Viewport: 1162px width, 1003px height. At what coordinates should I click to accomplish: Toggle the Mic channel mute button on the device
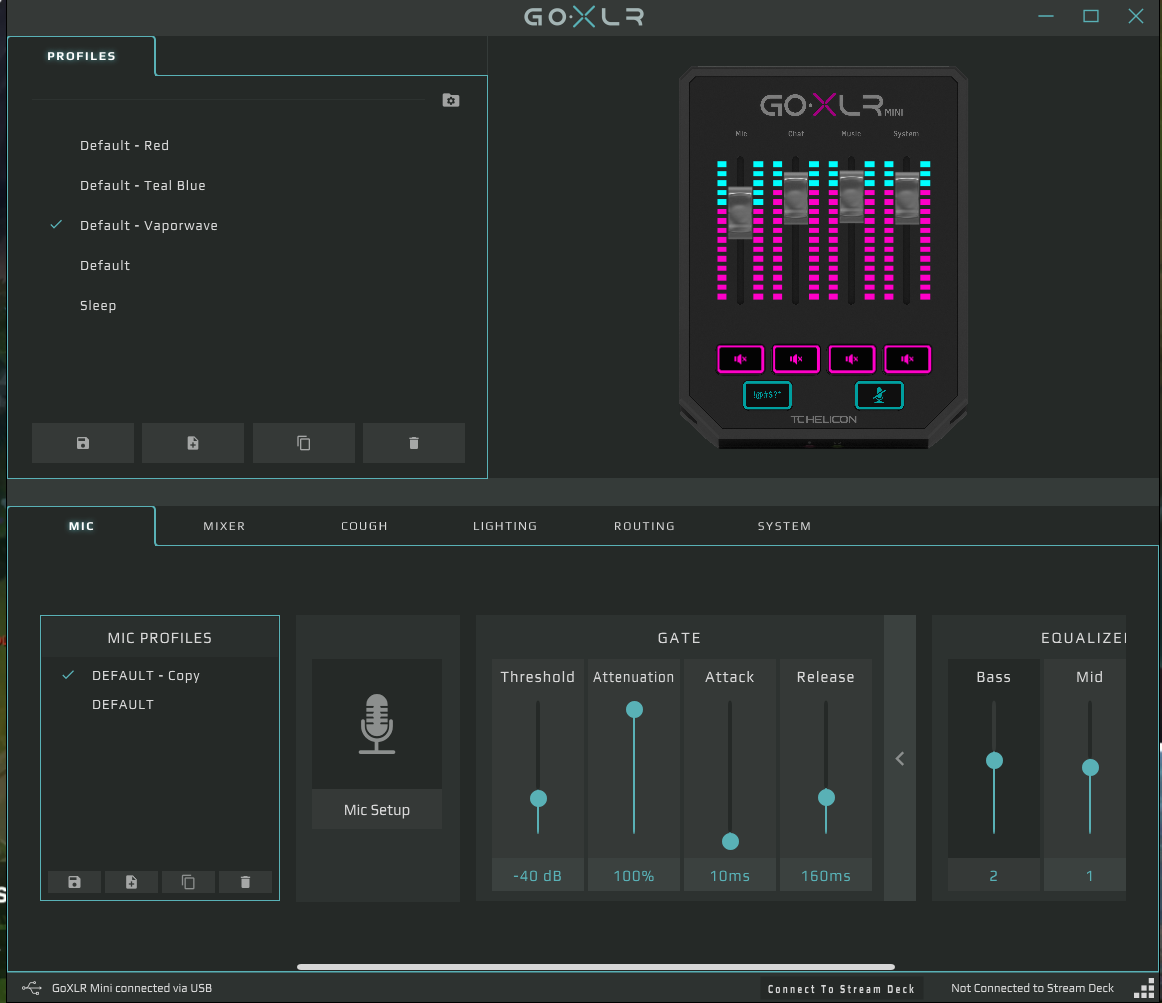(x=740, y=359)
